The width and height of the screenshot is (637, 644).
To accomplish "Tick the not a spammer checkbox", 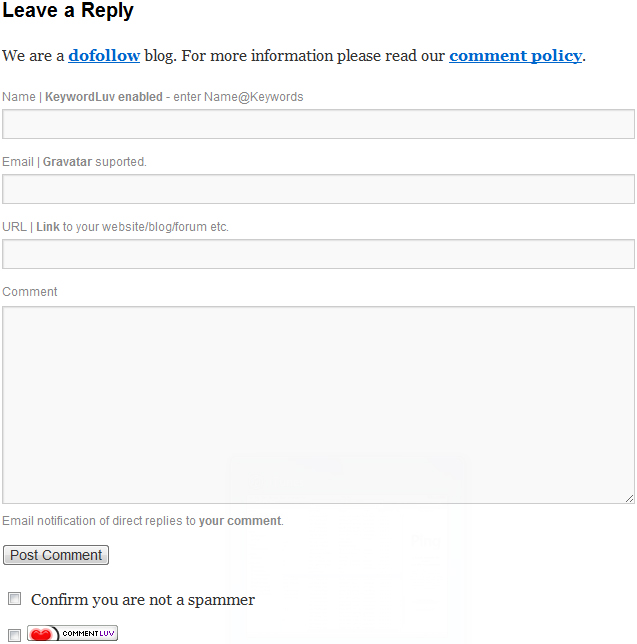I will (14, 599).
